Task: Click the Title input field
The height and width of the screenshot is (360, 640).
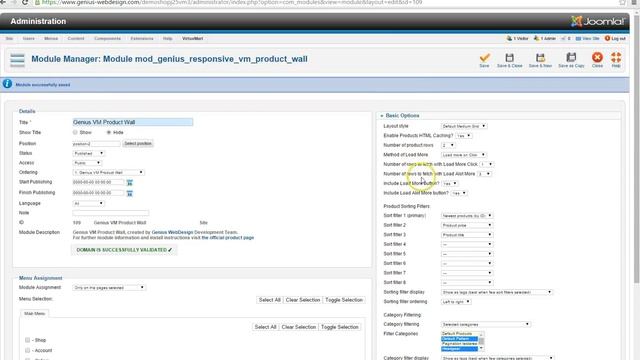Action: (x=133, y=122)
